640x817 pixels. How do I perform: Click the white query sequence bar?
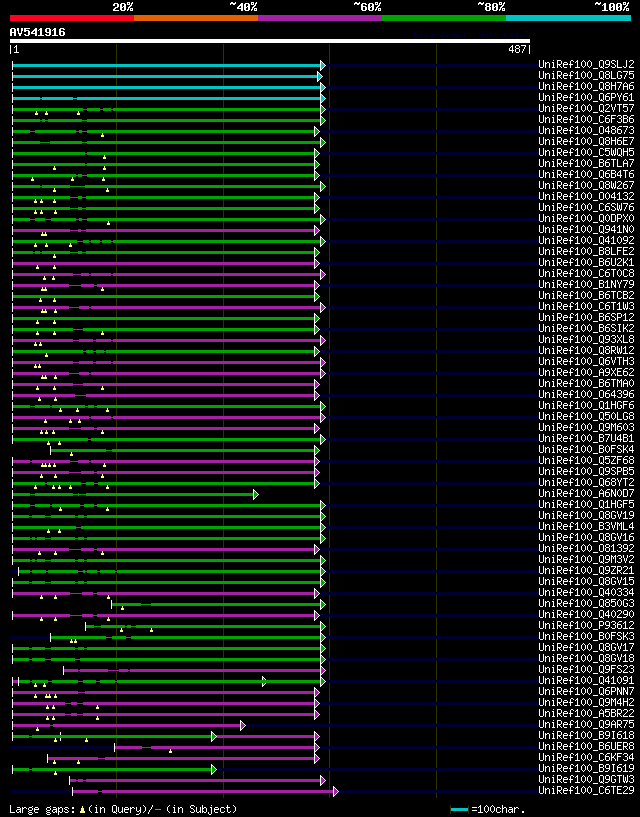269,41
